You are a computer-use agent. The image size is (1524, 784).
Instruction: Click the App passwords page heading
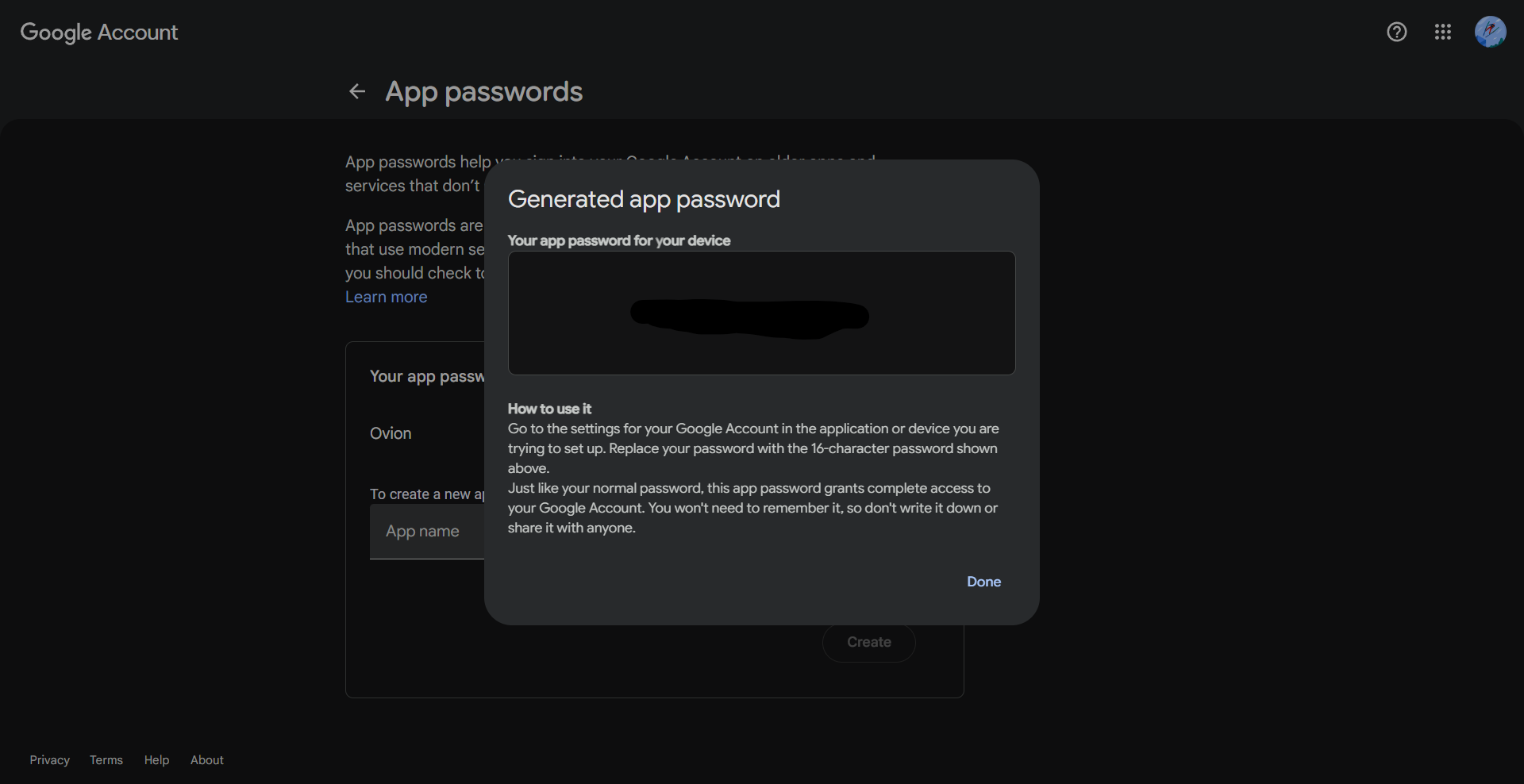pos(483,91)
